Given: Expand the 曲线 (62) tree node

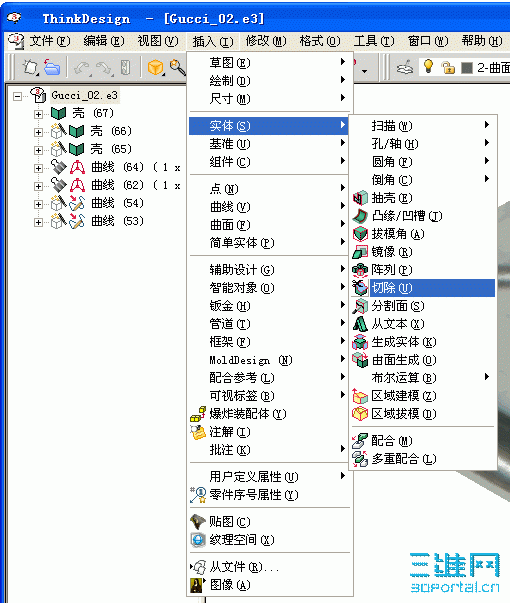Looking at the screenshot, I should pyautogui.click(x=38, y=186).
